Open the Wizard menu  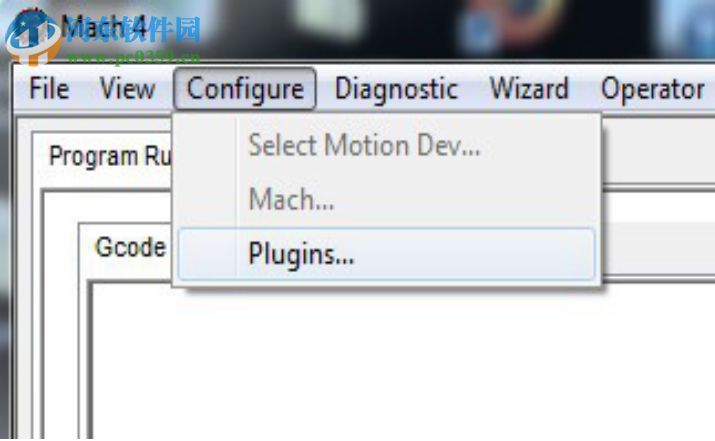pyautogui.click(x=529, y=88)
